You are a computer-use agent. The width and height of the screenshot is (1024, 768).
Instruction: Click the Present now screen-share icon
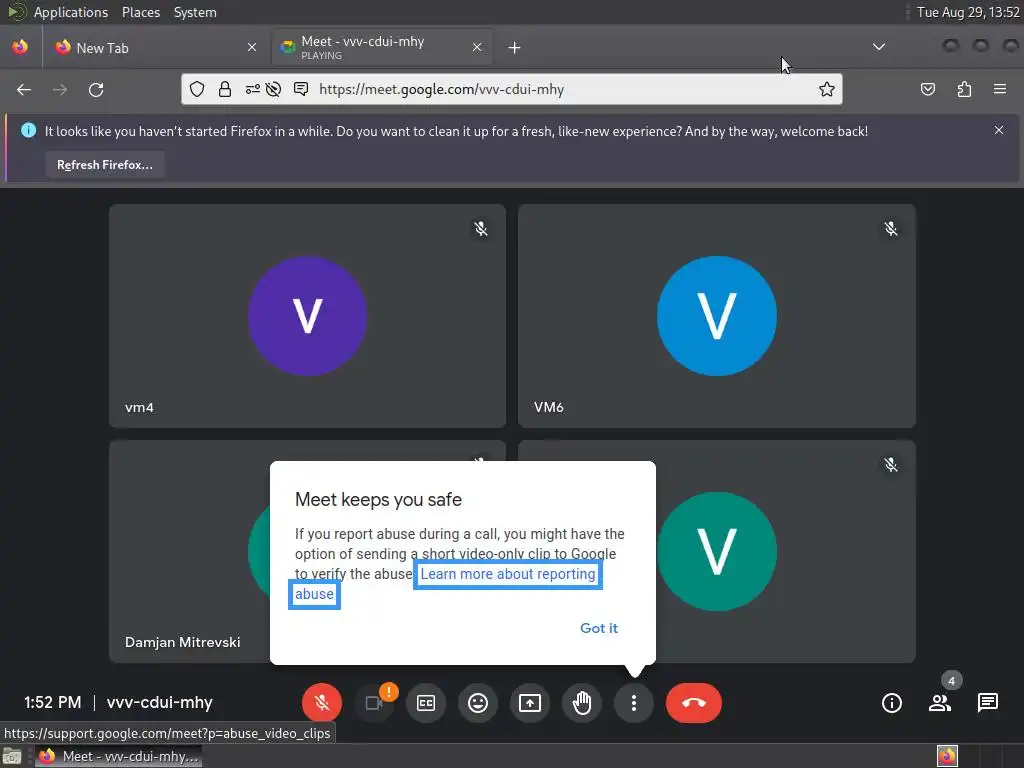(x=530, y=703)
